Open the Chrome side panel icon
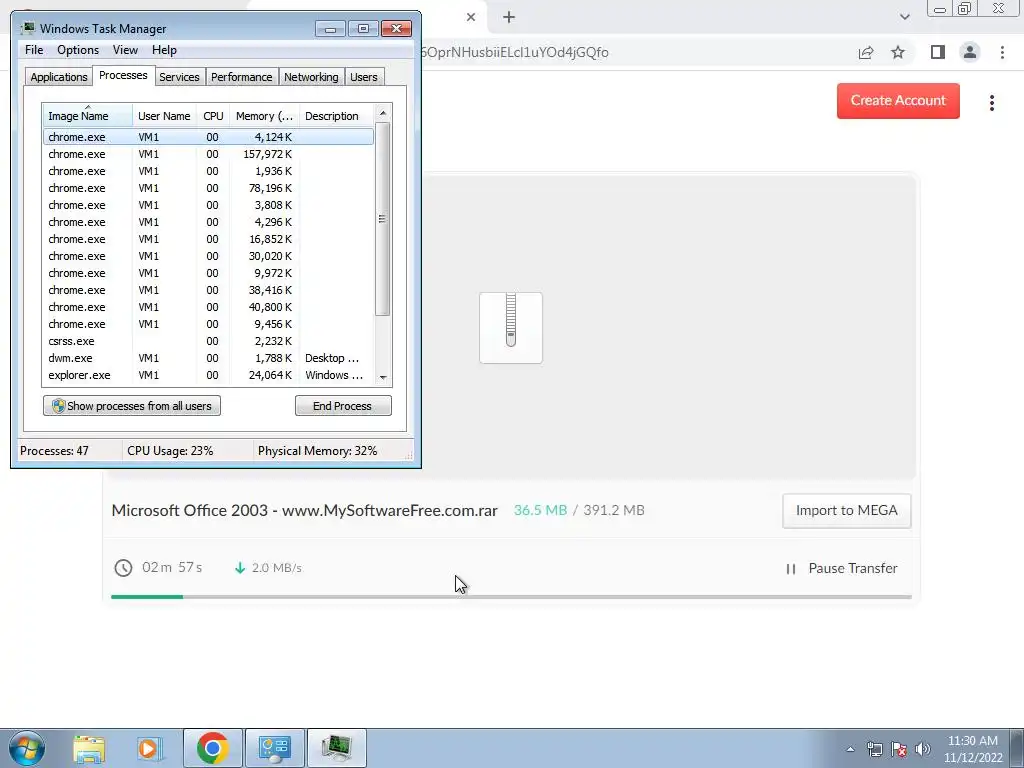The height and width of the screenshot is (768, 1024). (938, 52)
